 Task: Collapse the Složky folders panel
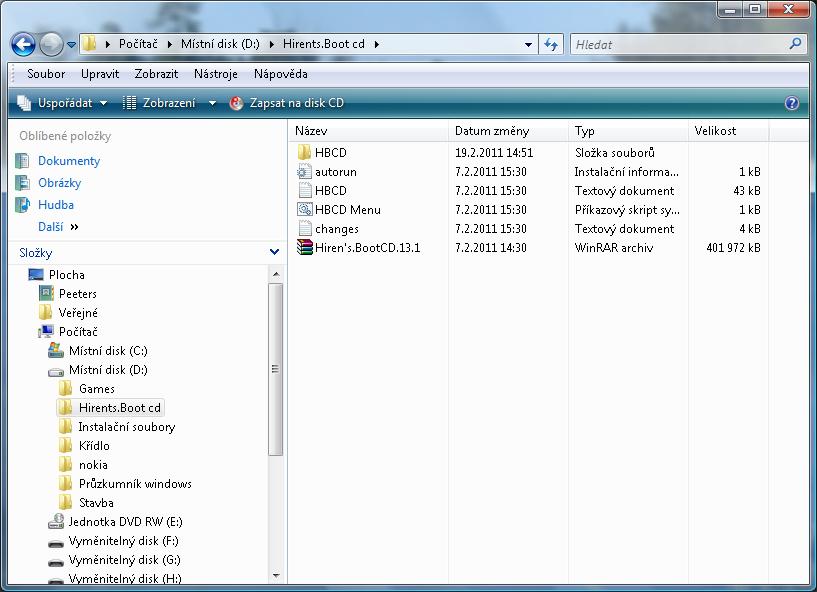275,253
